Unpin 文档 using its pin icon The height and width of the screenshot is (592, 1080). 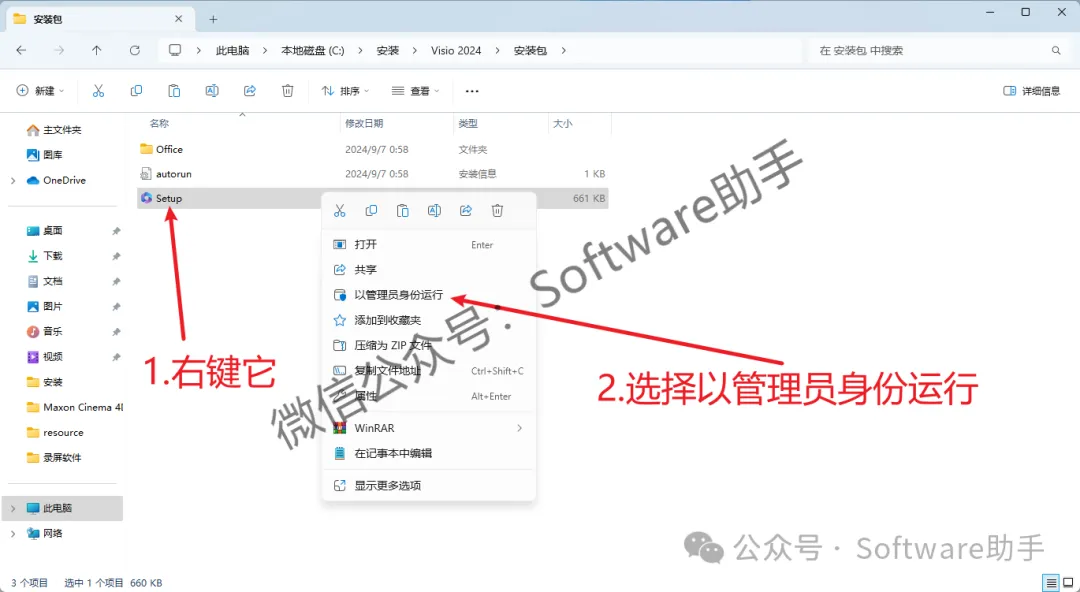click(116, 281)
